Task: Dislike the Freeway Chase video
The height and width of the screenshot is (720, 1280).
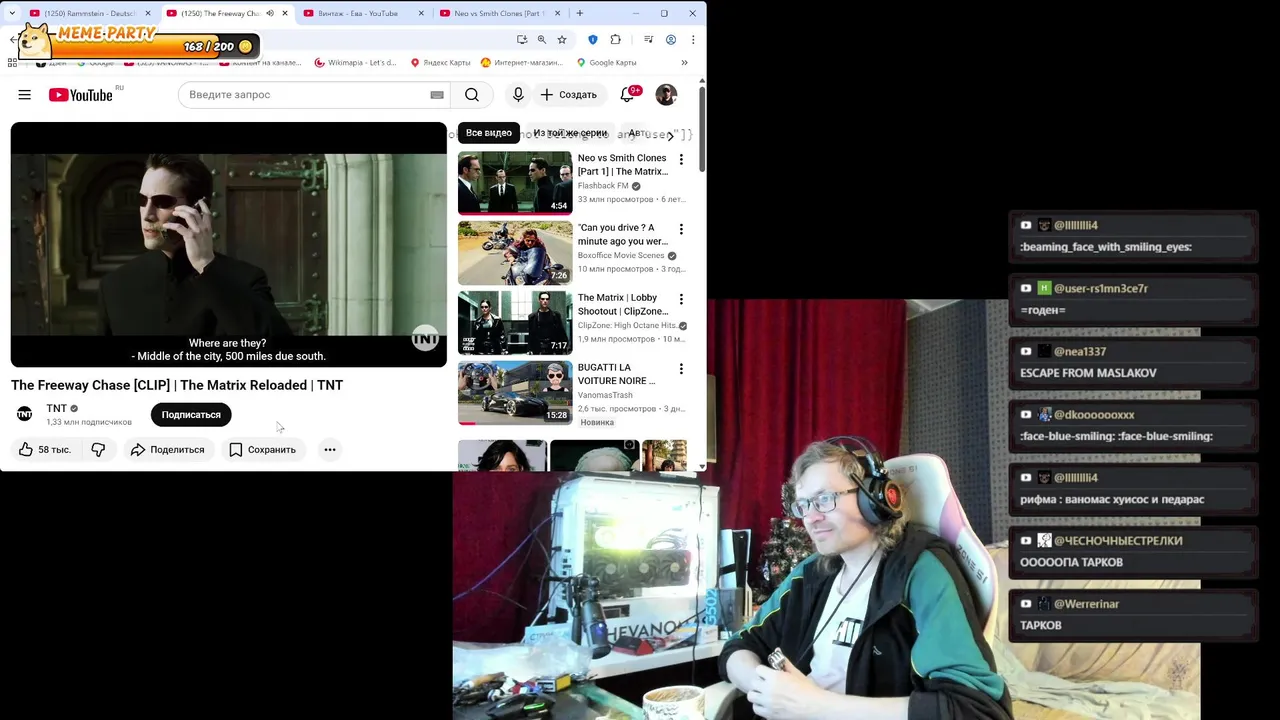Action: click(98, 450)
